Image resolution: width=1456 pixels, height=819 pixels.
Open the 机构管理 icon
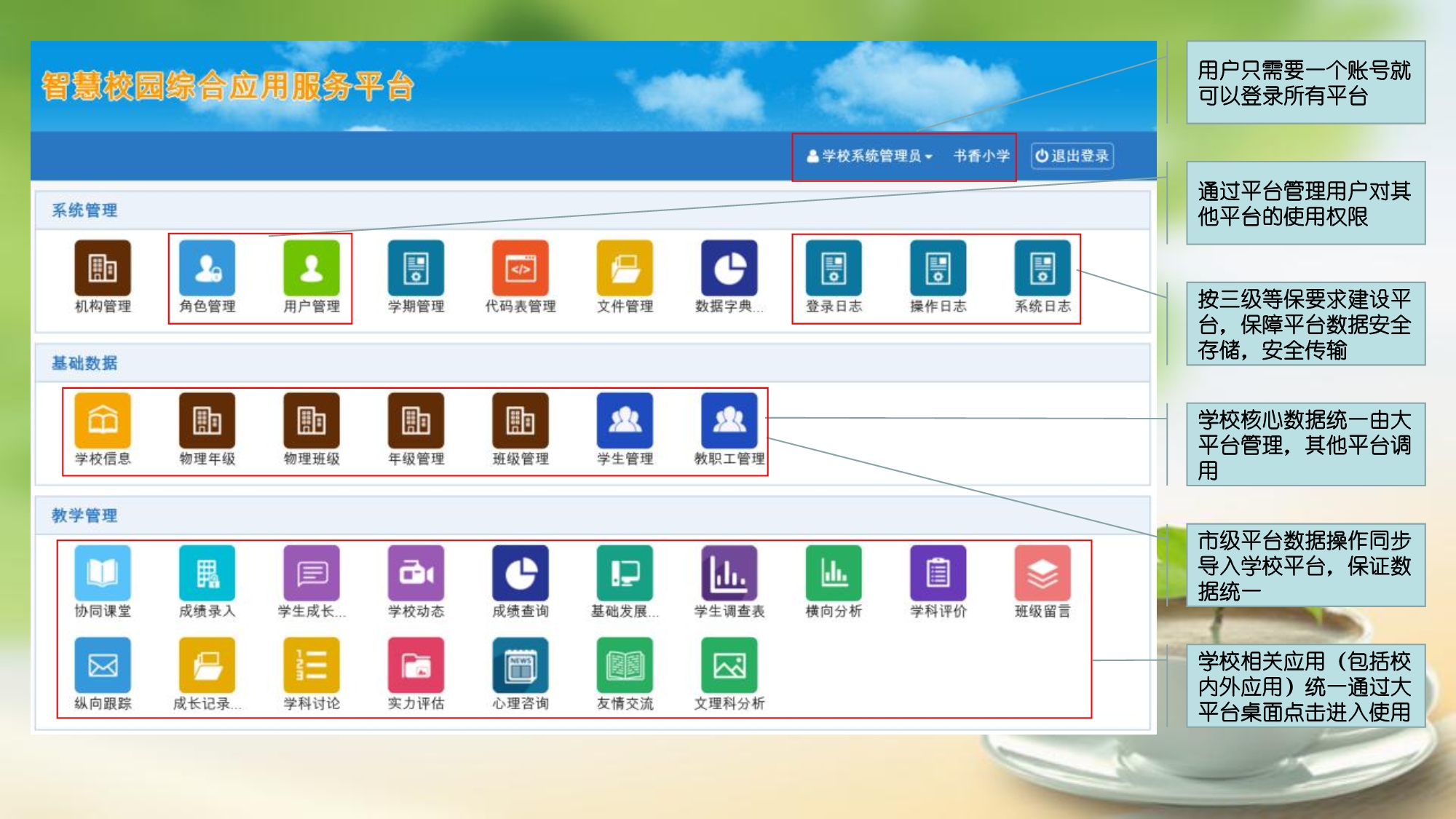tap(103, 269)
